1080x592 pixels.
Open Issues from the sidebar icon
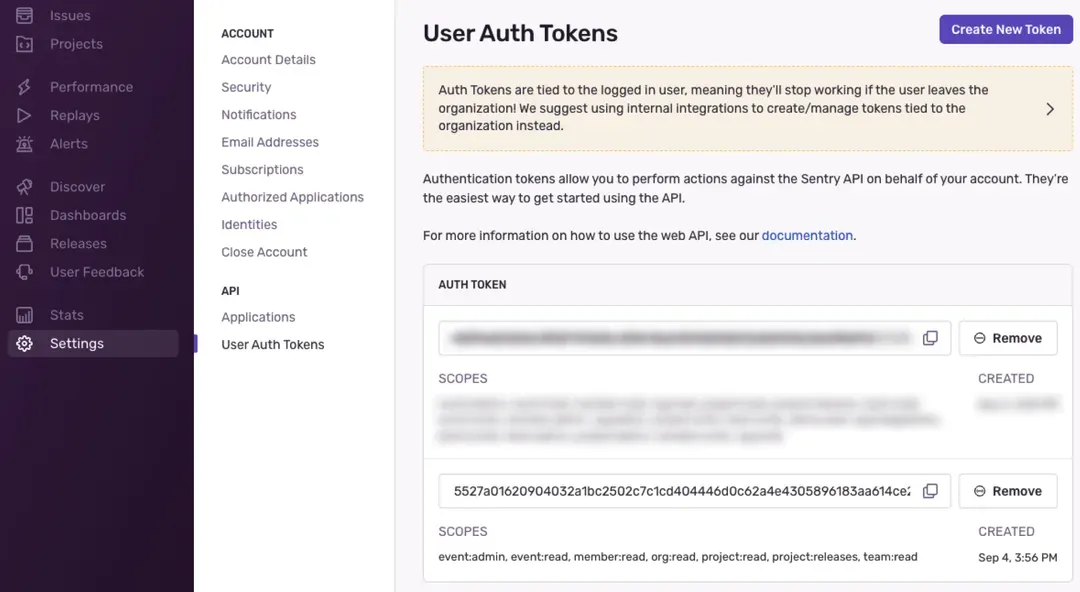pyautogui.click(x=24, y=15)
